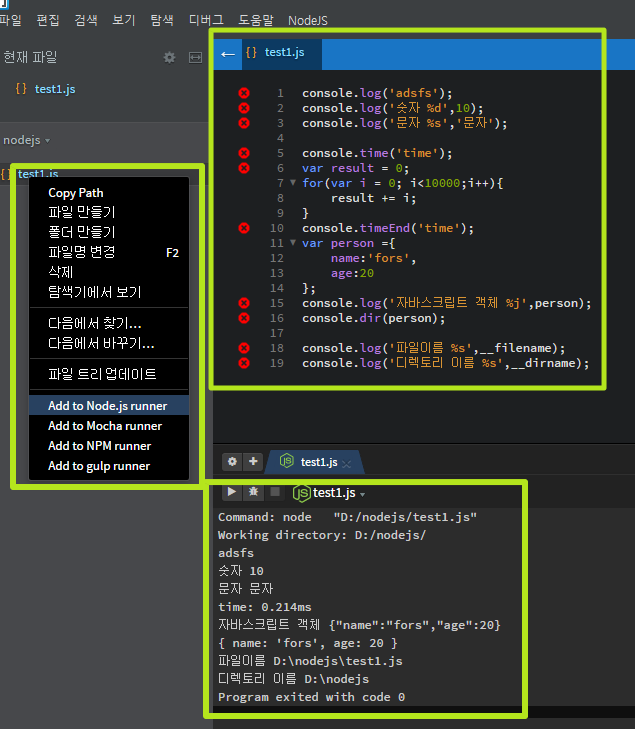Click the error marker on line 5

244,153
